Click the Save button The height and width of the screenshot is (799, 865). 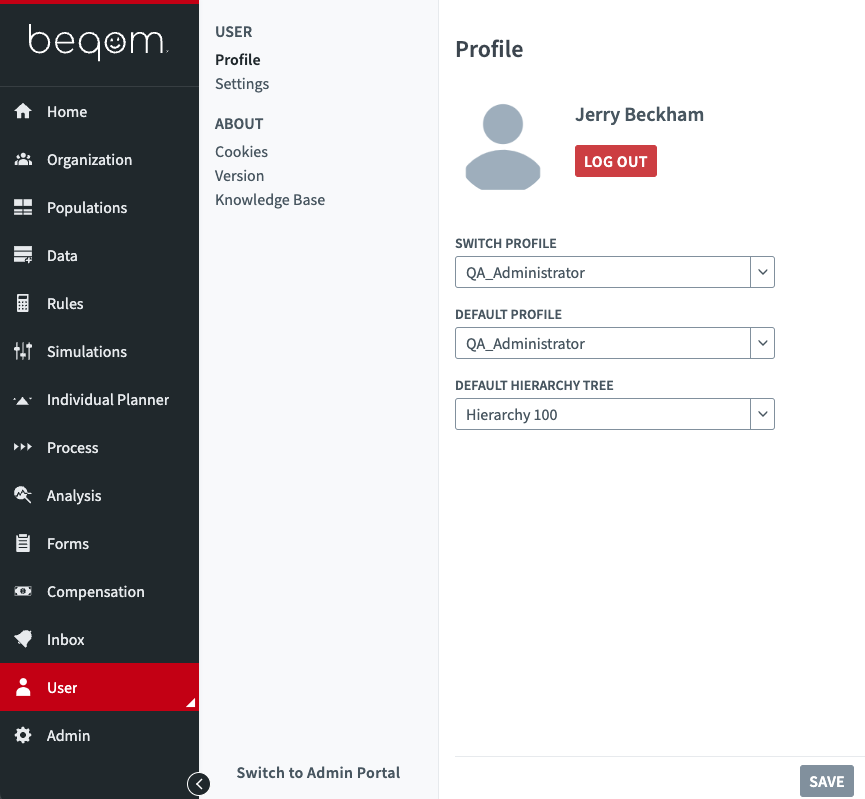[x=826, y=782]
